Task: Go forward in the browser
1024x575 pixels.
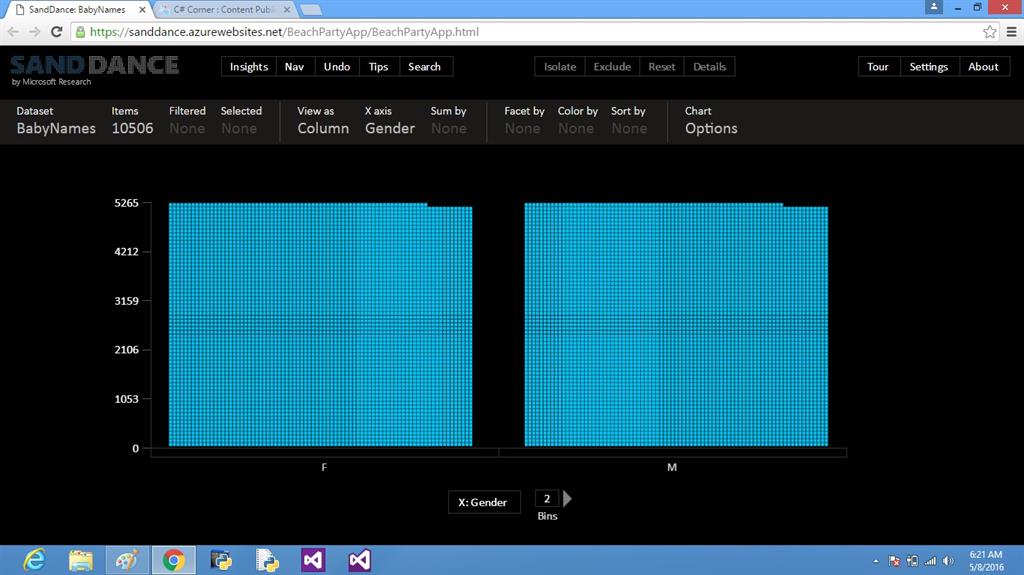Action: 35,31
